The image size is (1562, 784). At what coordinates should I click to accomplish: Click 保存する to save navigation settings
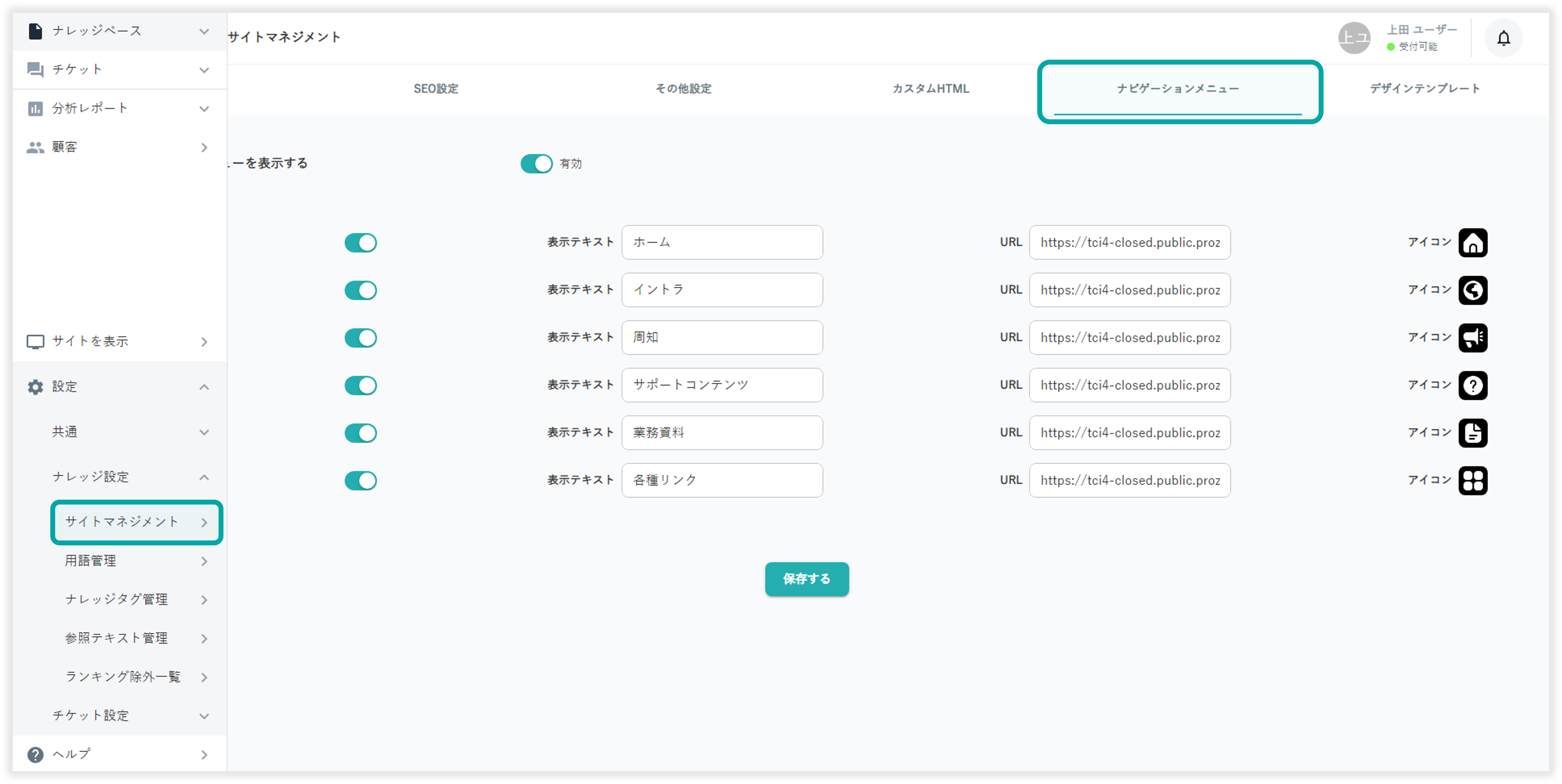click(806, 578)
